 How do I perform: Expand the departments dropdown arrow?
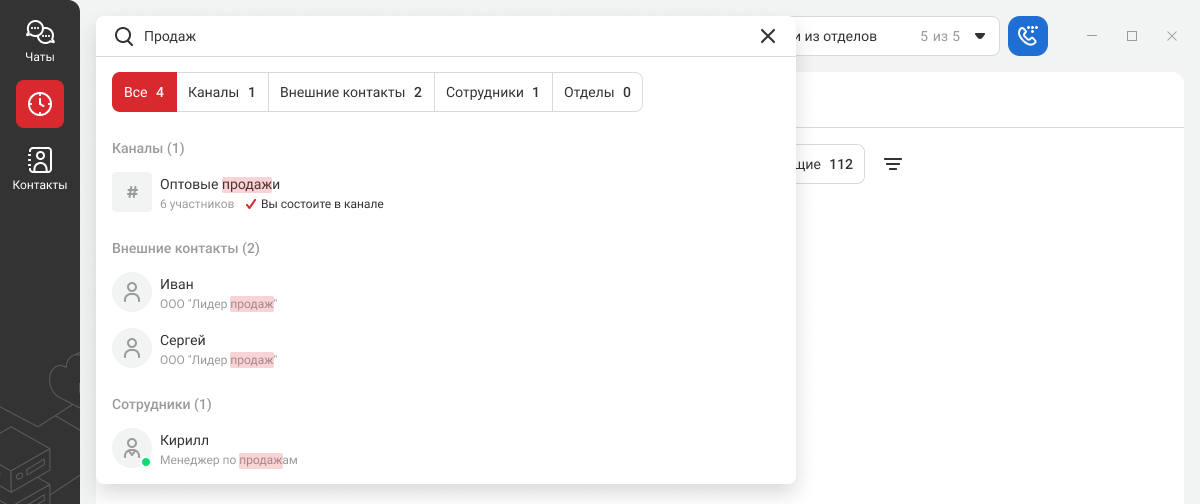pos(980,36)
